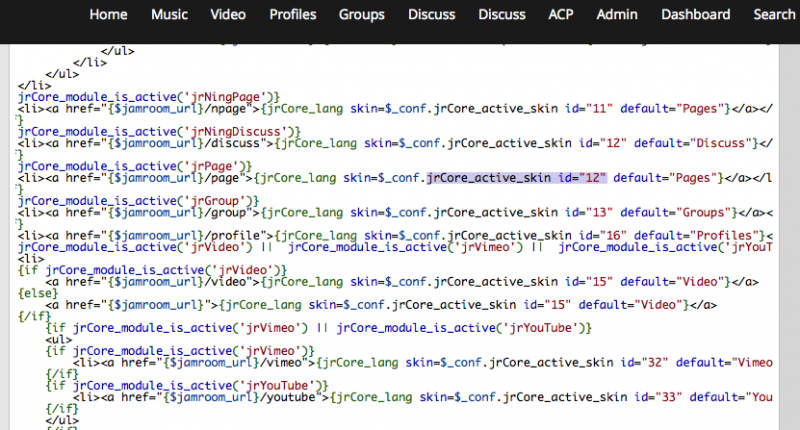
Task: Go to the Admin nav item
Action: (x=617, y=14)
